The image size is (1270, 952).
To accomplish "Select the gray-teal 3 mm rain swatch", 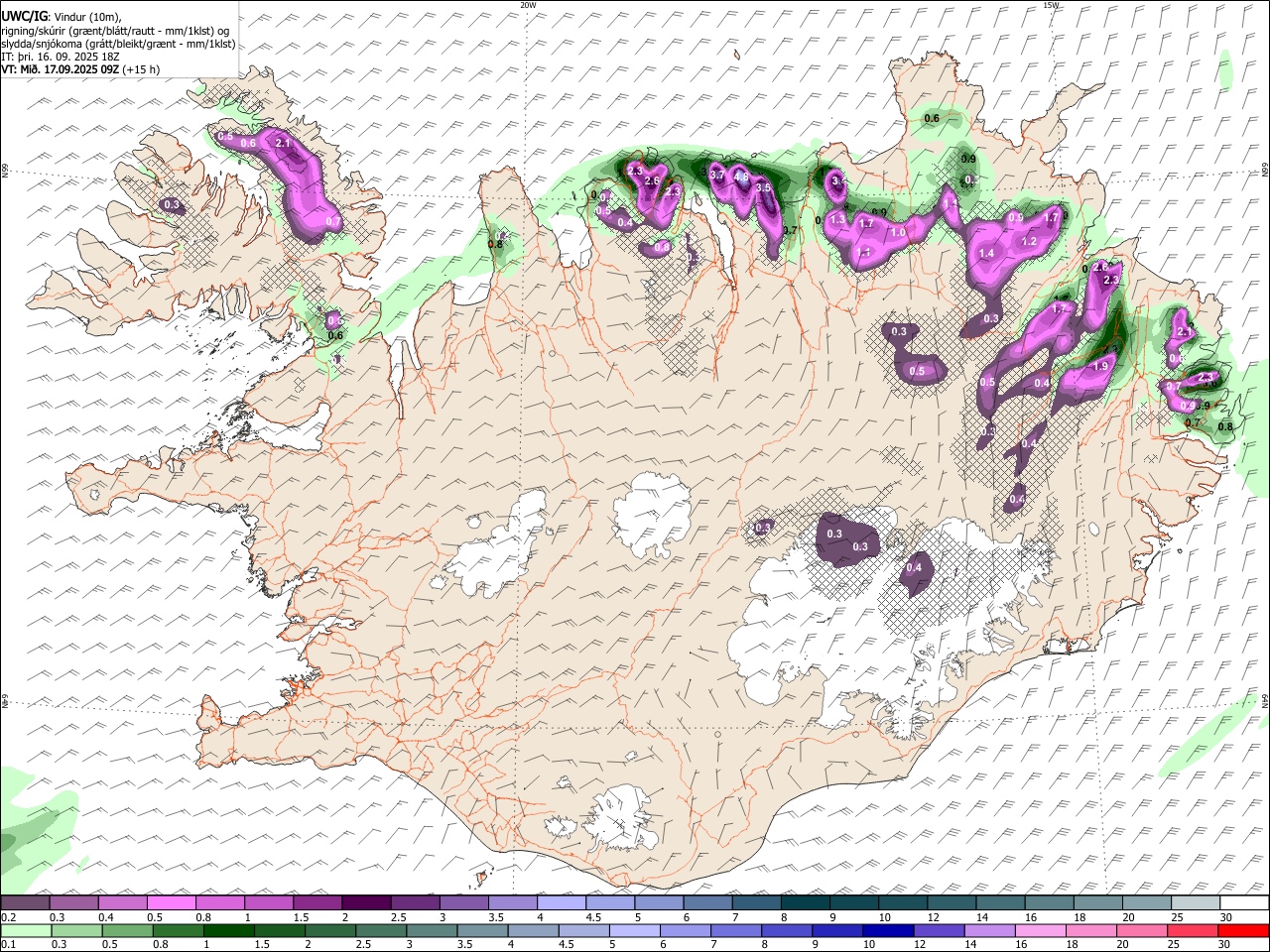I will 432,930.
